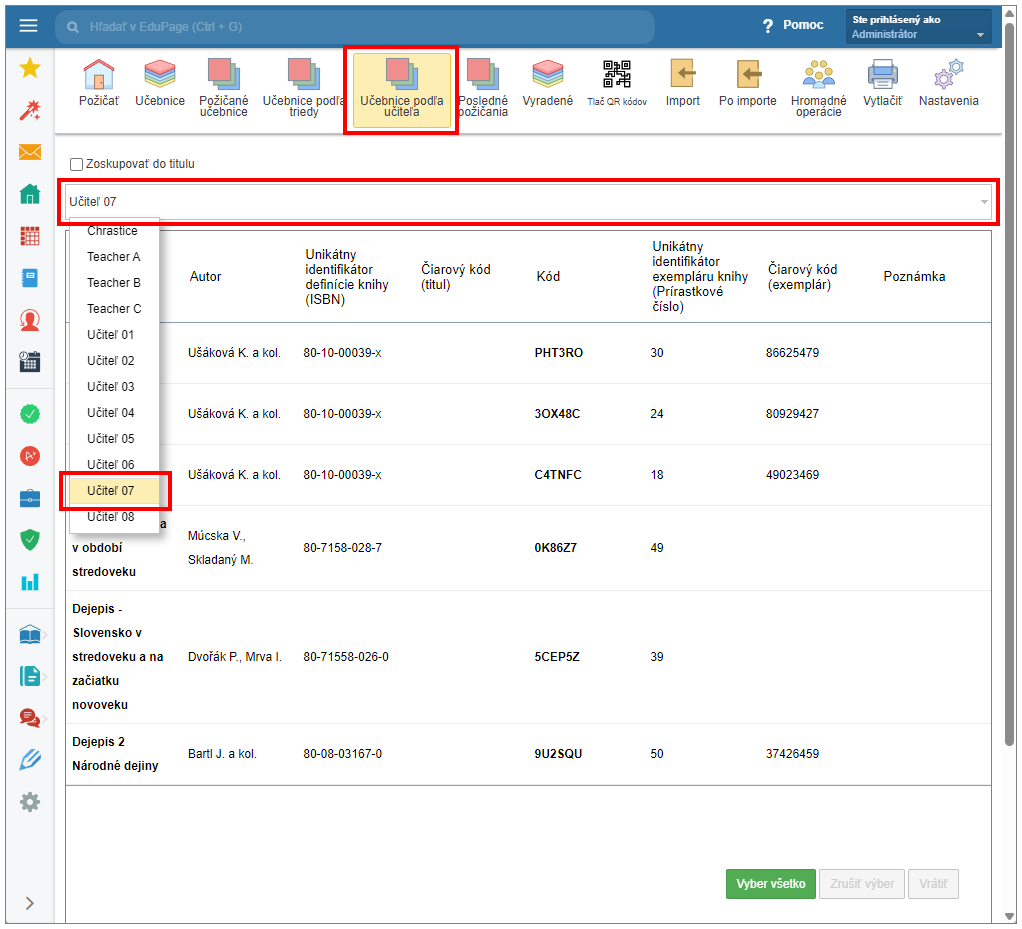The image size is (1022, 929).
Task: Choose Teacher B in dropdown list
Action: [x=113, y=283]
